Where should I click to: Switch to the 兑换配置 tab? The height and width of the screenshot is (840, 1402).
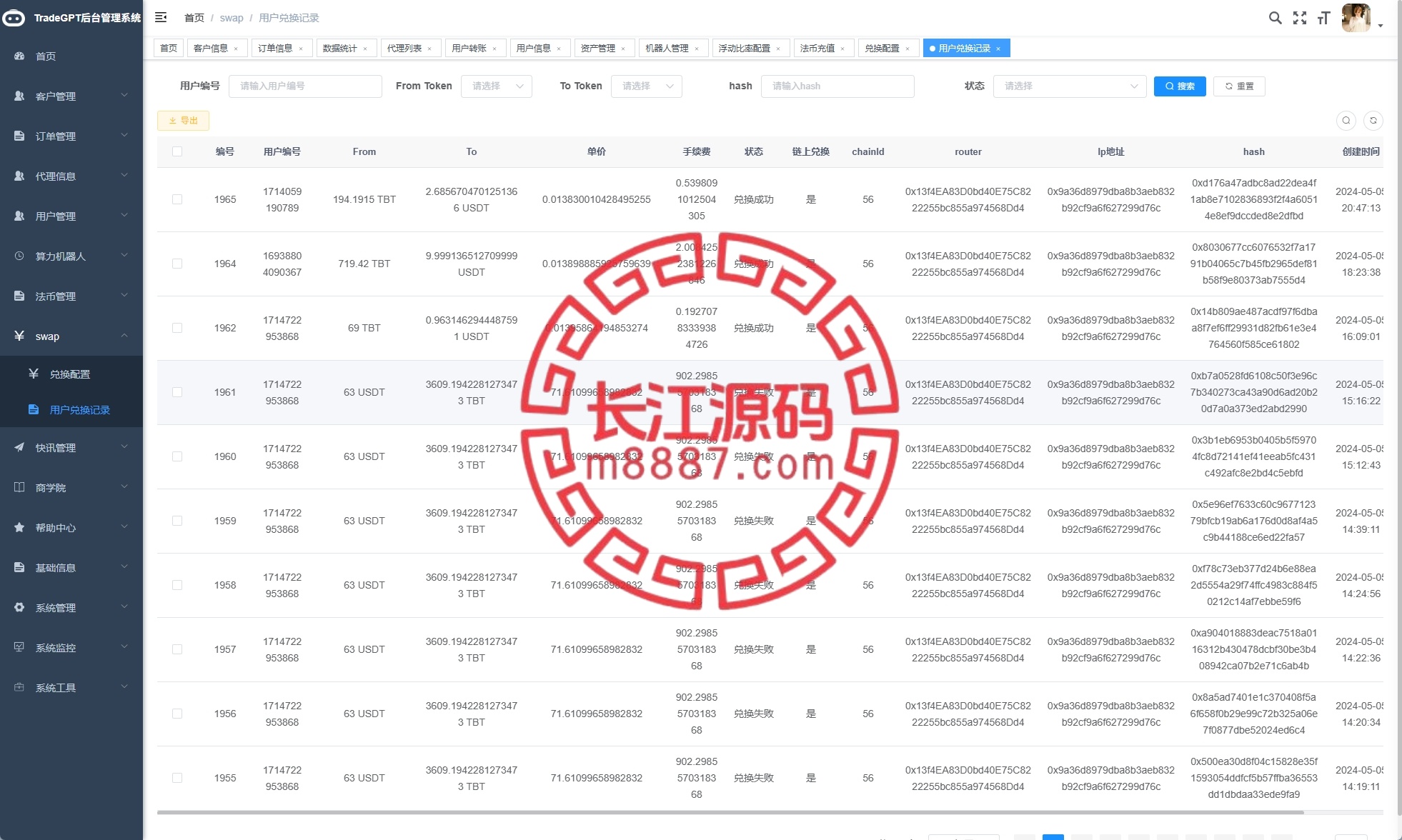(x=888, y=48)
